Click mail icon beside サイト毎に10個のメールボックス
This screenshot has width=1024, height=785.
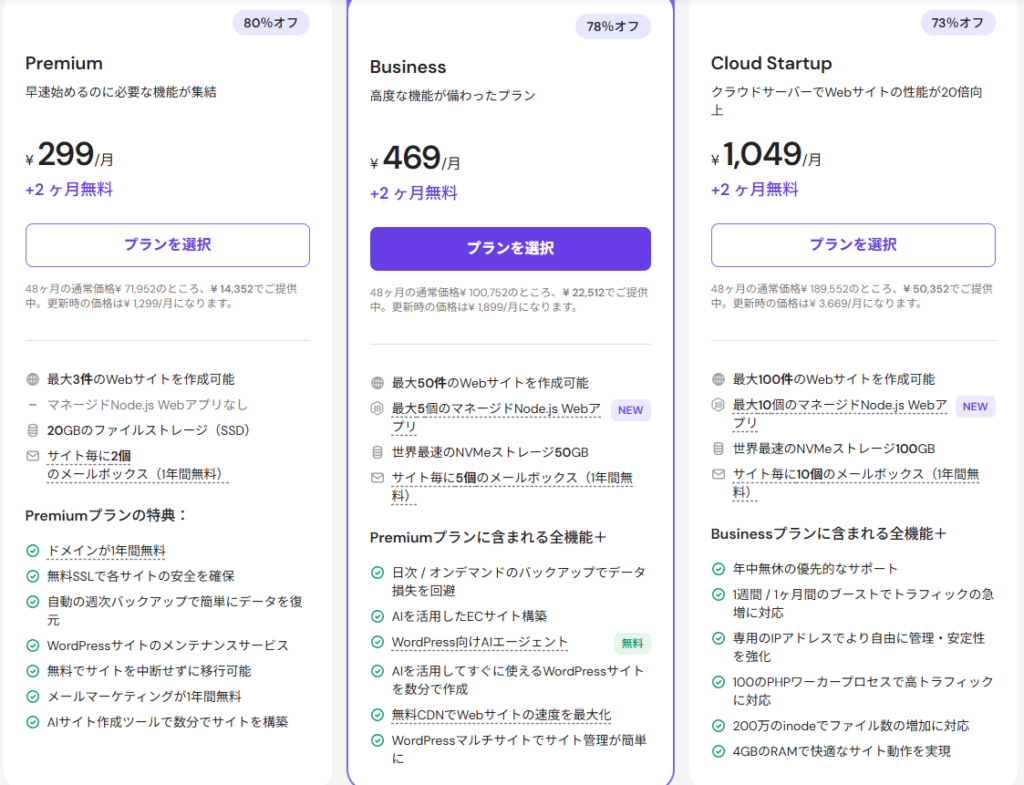[x=718, y=475]
